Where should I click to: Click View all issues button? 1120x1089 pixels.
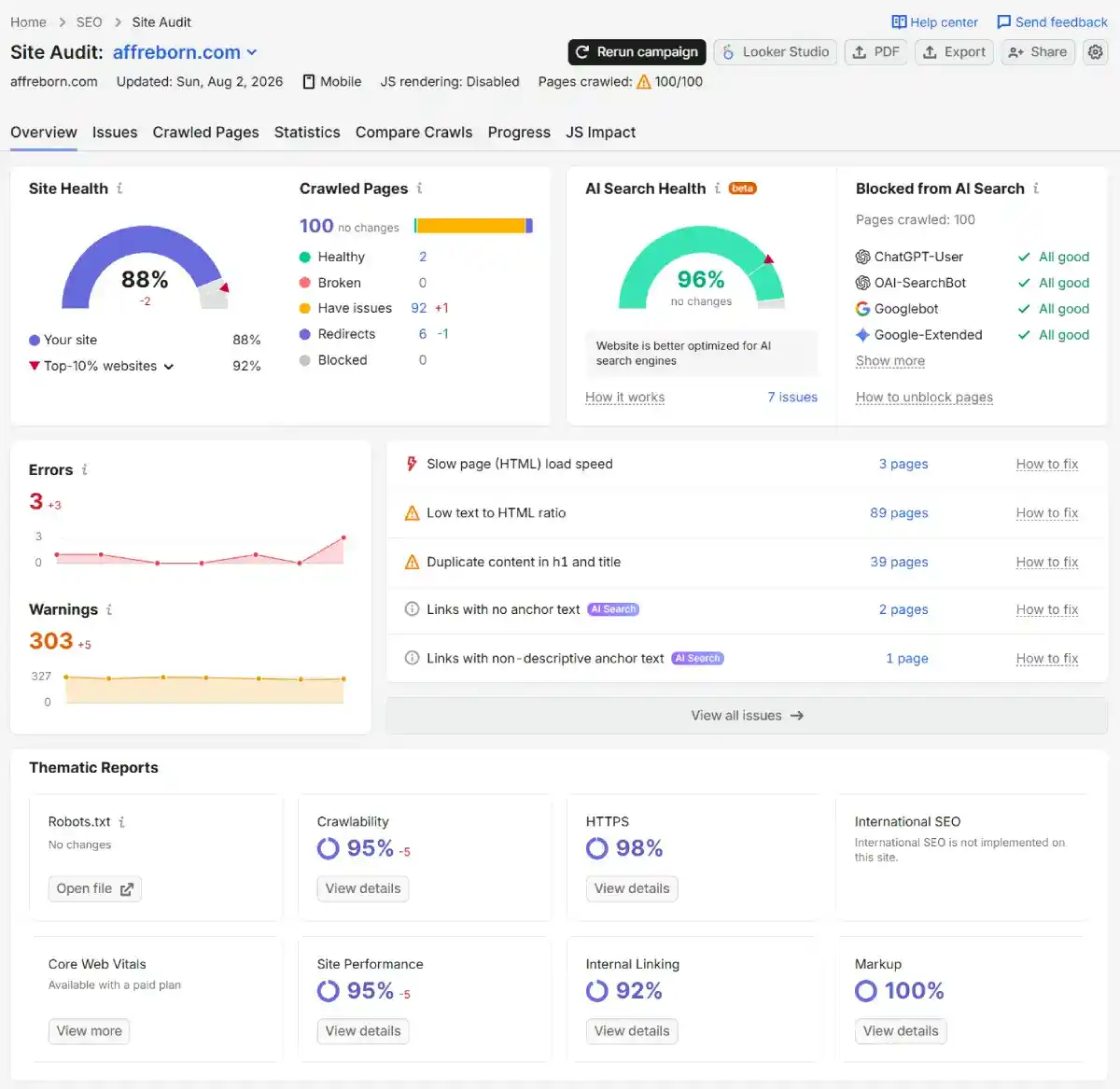[747, 716]
